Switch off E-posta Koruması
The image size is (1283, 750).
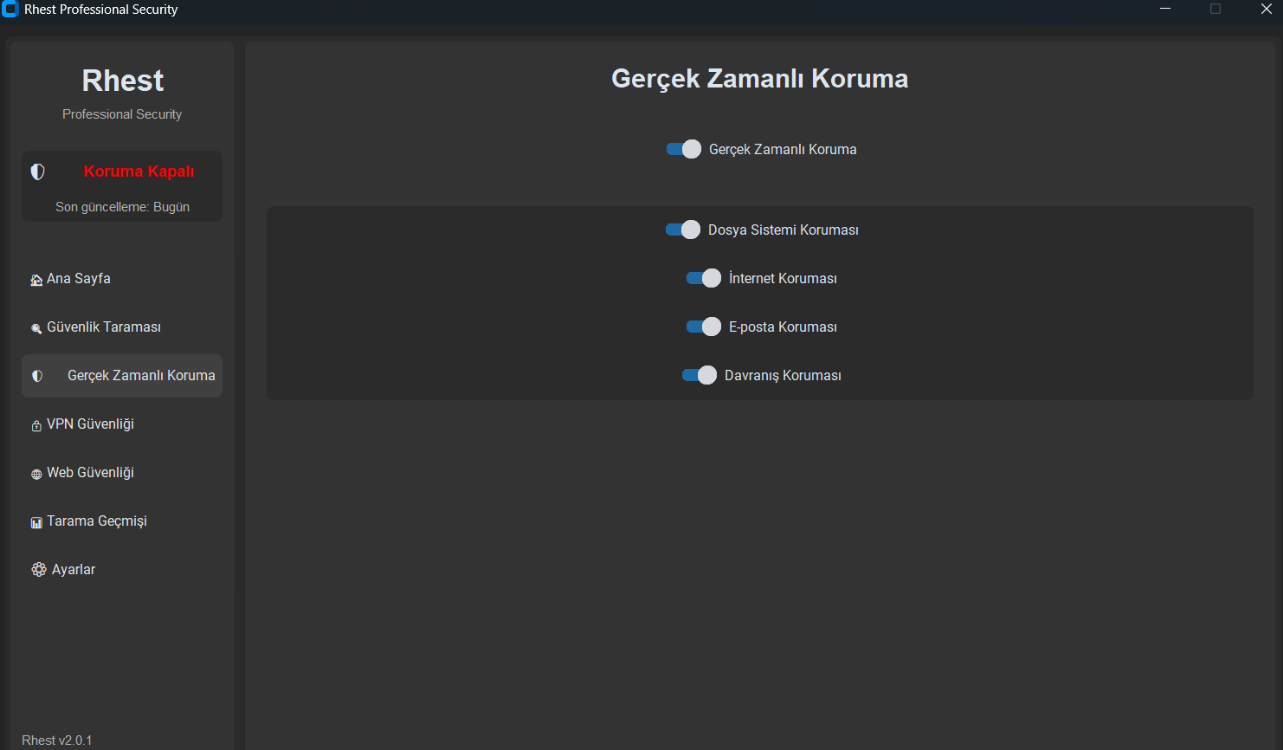pos(704,327)
